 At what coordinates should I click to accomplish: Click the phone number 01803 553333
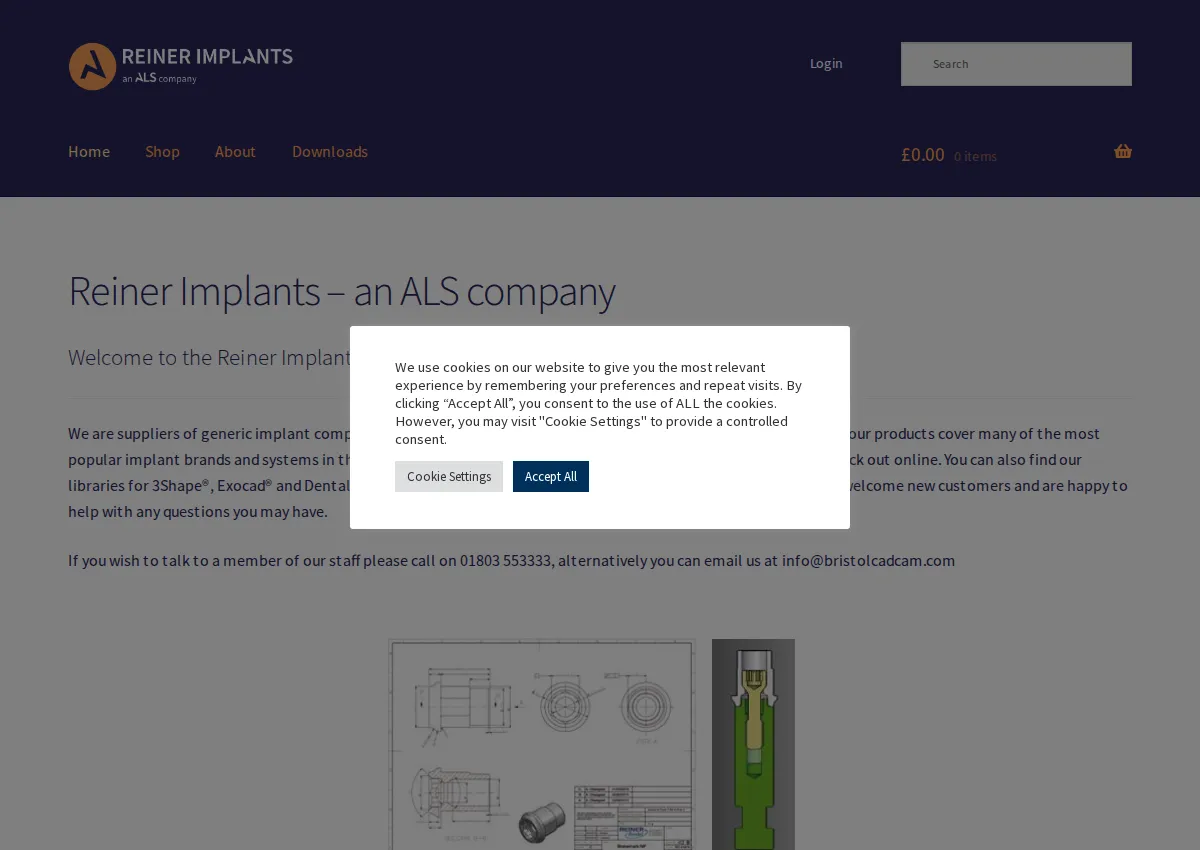coord(505,560)
